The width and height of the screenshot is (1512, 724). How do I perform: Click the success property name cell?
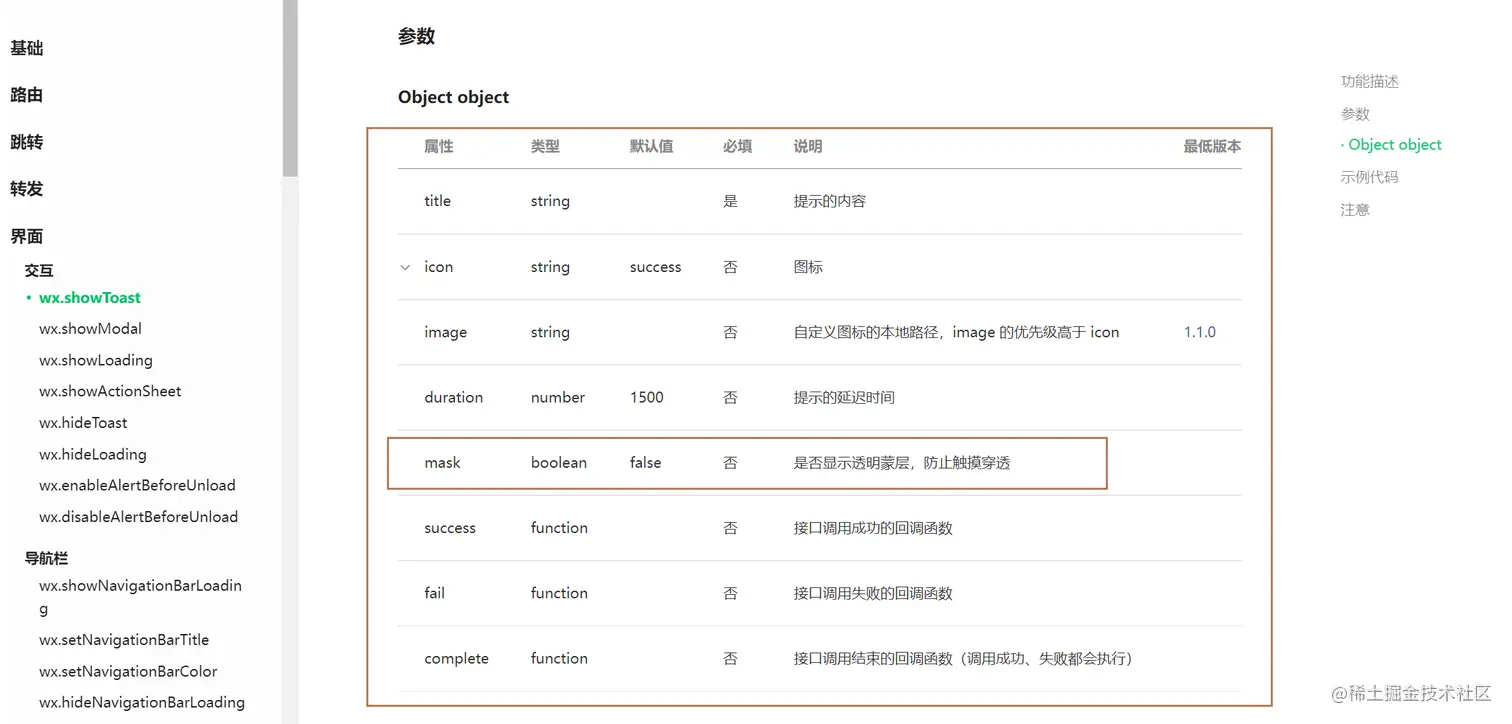pos(450,528)
